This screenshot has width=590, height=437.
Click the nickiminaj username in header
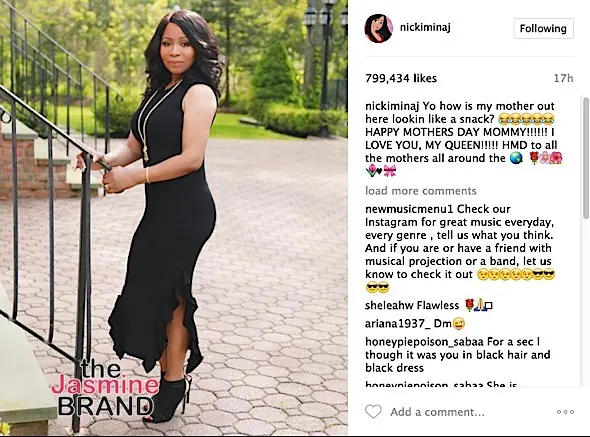tap(425, 27)
